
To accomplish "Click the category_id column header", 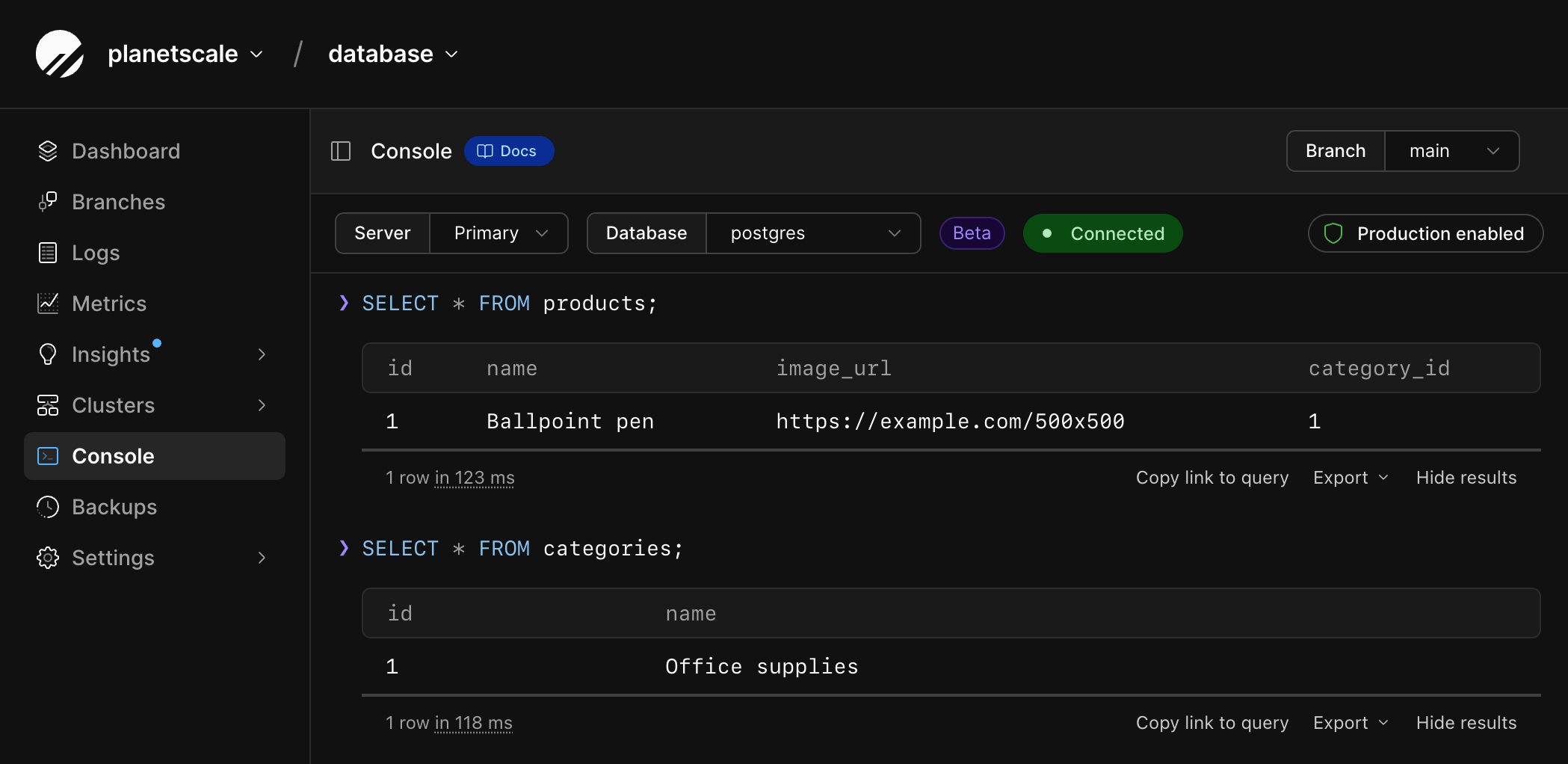I will (1379, 369).
